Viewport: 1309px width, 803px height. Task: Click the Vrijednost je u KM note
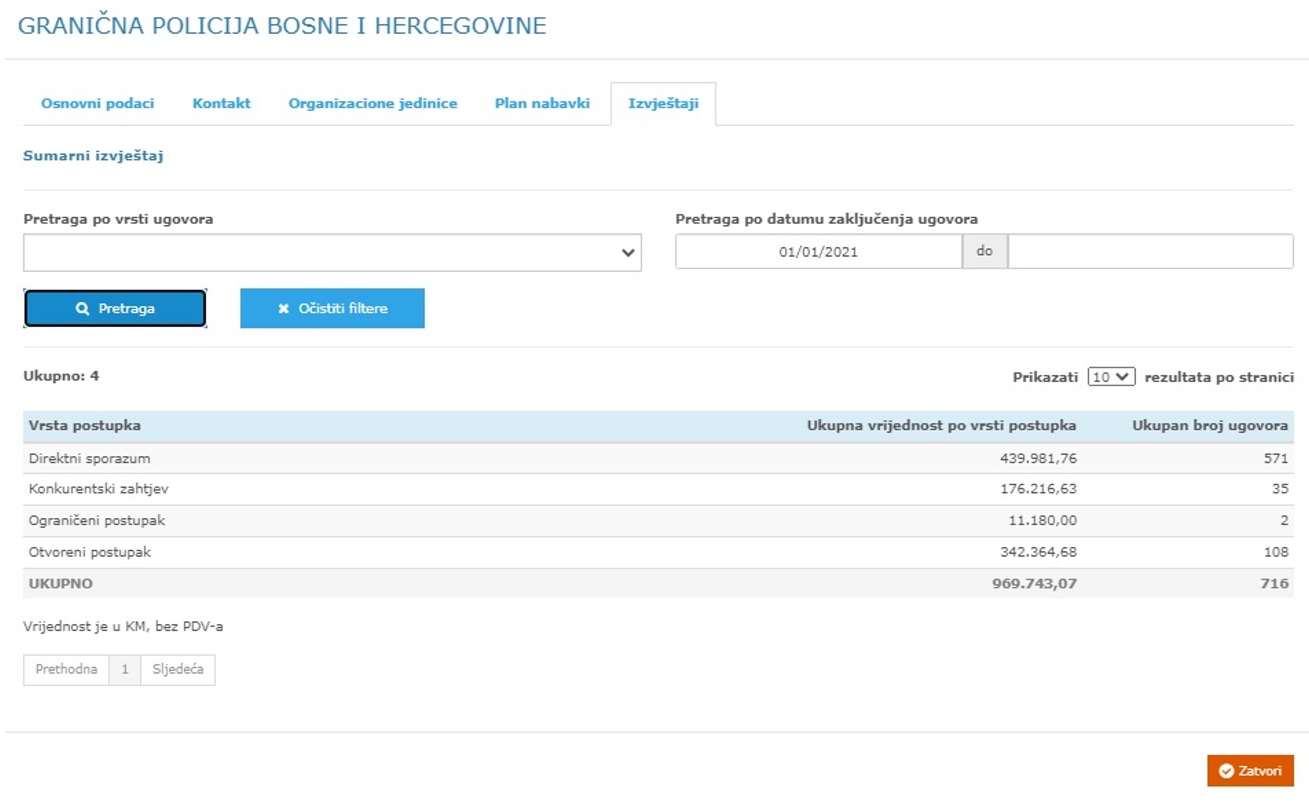123,627
